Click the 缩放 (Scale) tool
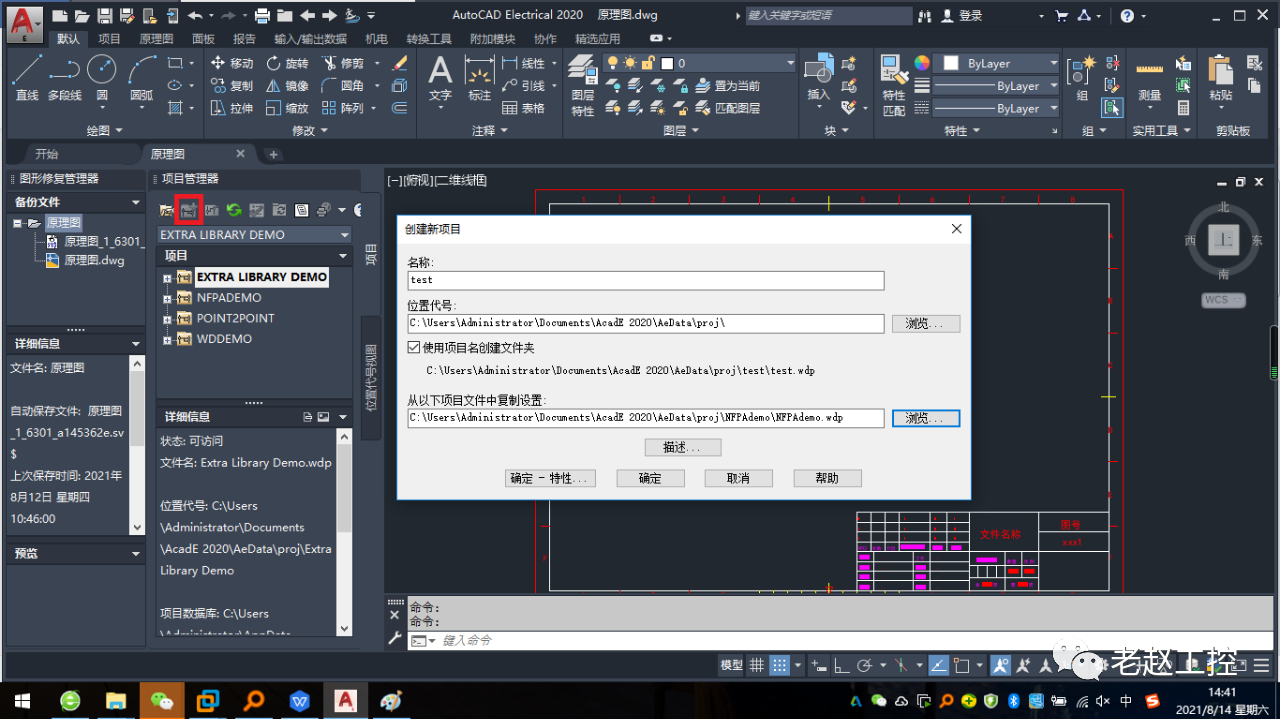1280x719 pixels. pos(287,108)
